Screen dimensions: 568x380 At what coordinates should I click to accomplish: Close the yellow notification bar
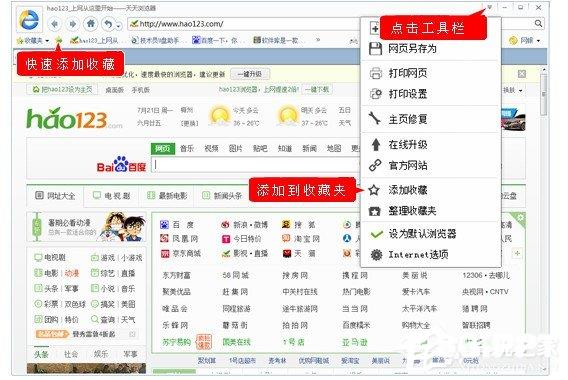click(522, 74)
